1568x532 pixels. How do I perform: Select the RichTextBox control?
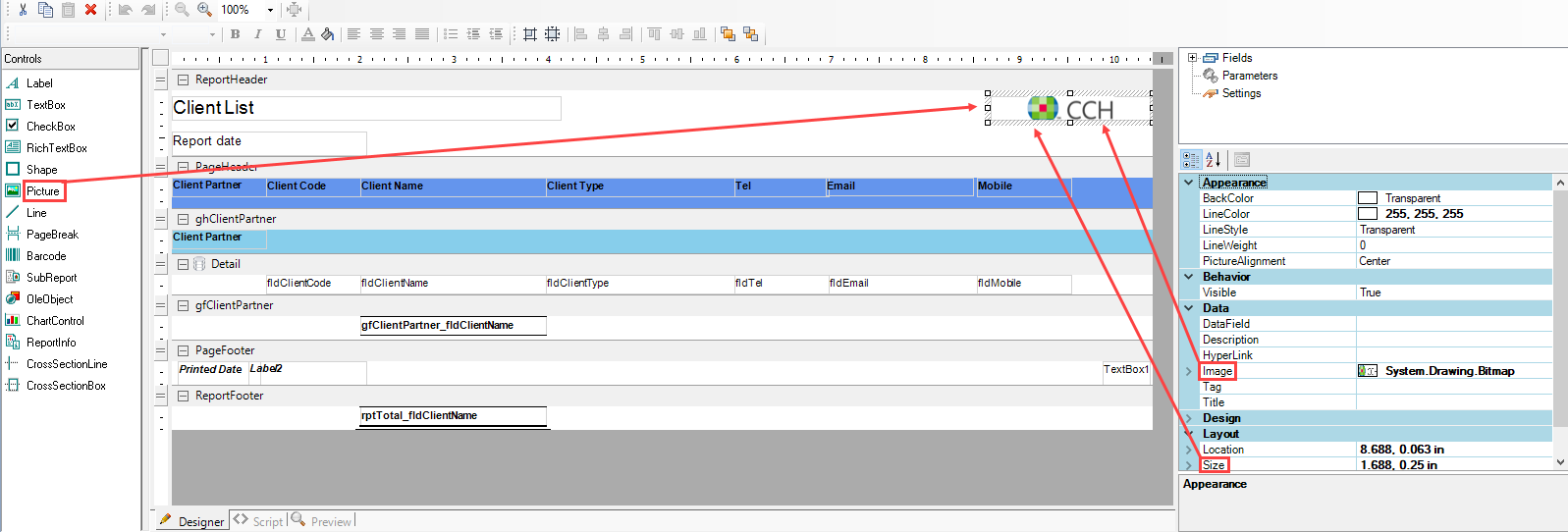coord(56,148)
